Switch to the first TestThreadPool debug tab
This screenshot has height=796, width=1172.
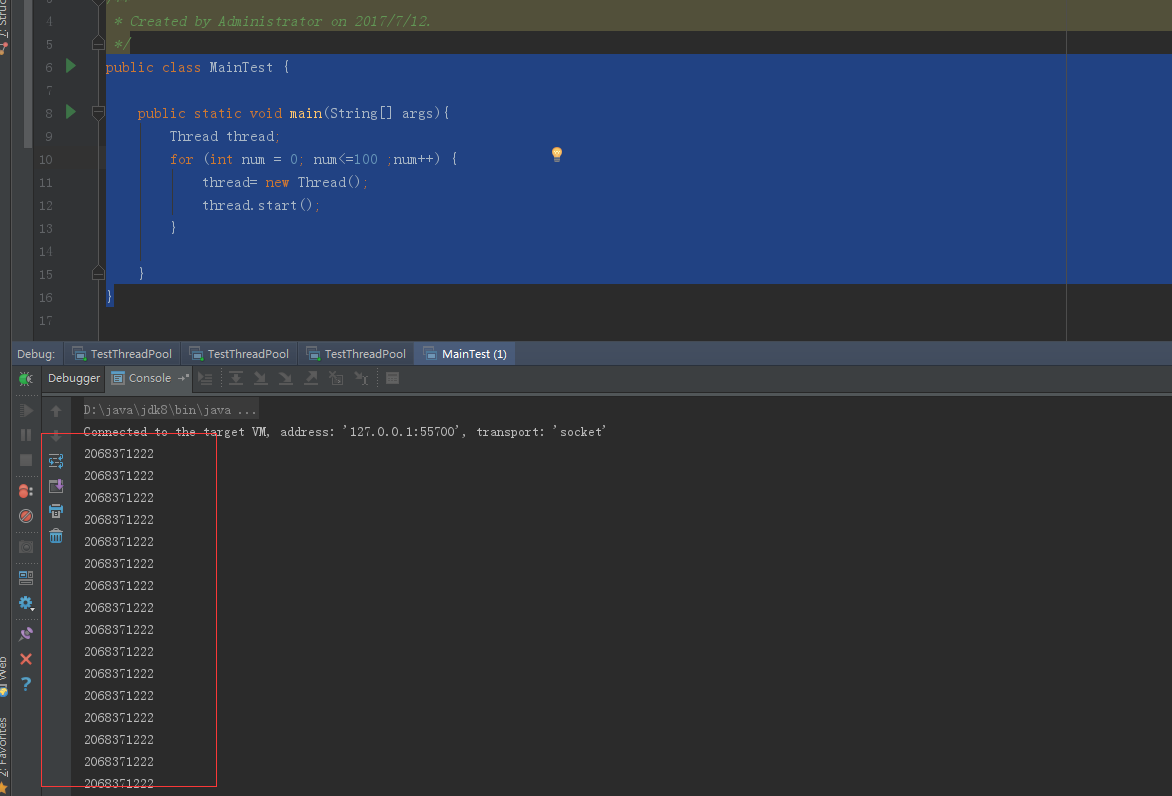(123, 354)
